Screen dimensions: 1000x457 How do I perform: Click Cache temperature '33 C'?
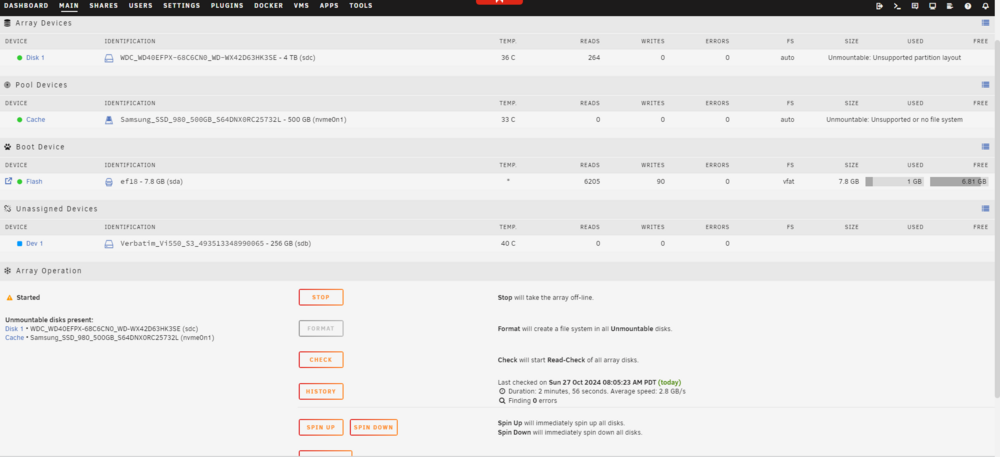pyautogui.click(x=508, y=120)
